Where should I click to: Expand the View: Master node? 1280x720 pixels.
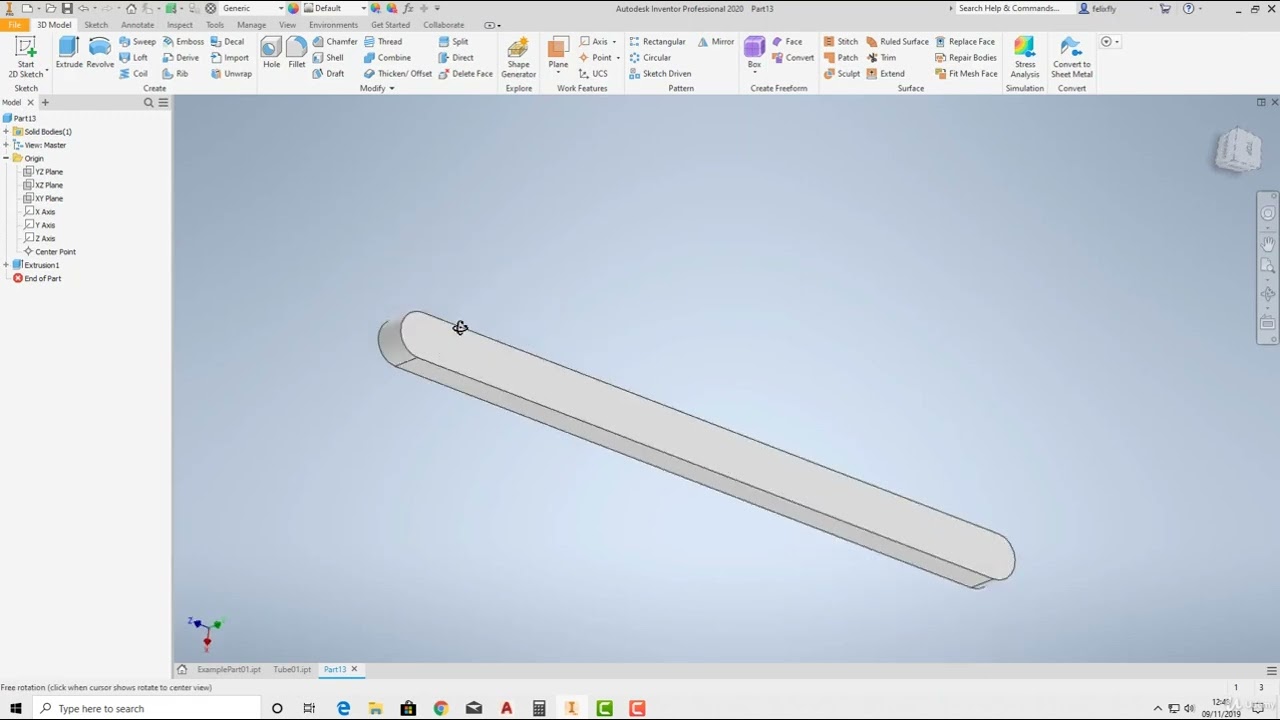point(6,145)
